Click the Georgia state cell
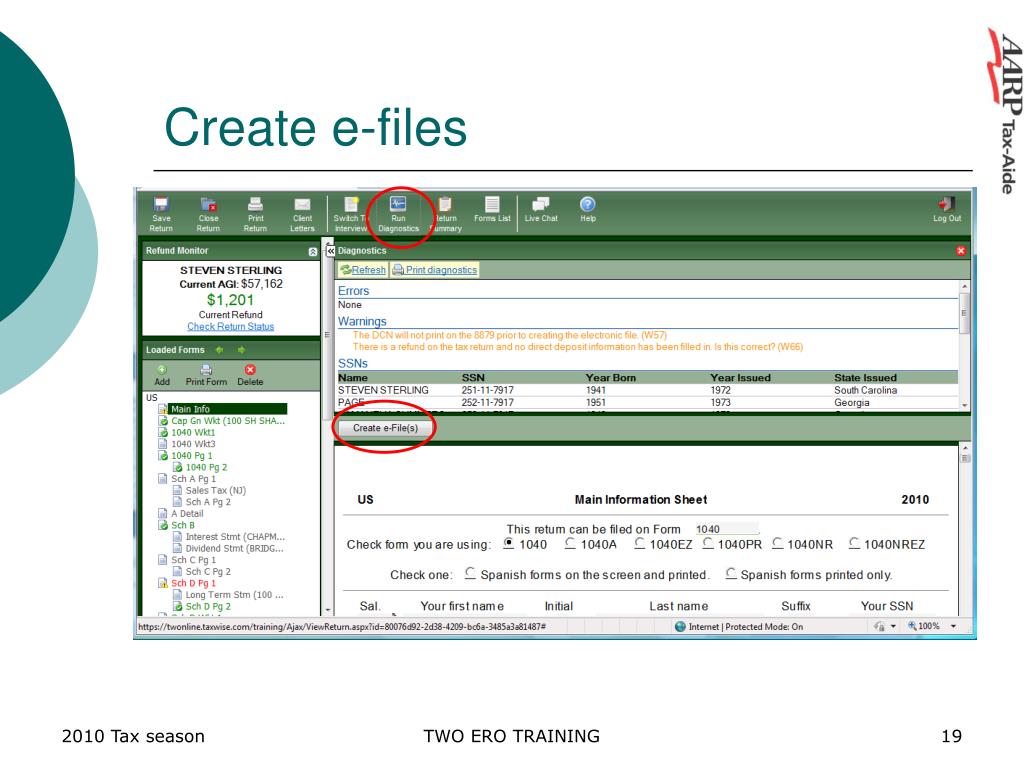Image resolution: width=1024 pixels, height=768 pixels. 852,402
